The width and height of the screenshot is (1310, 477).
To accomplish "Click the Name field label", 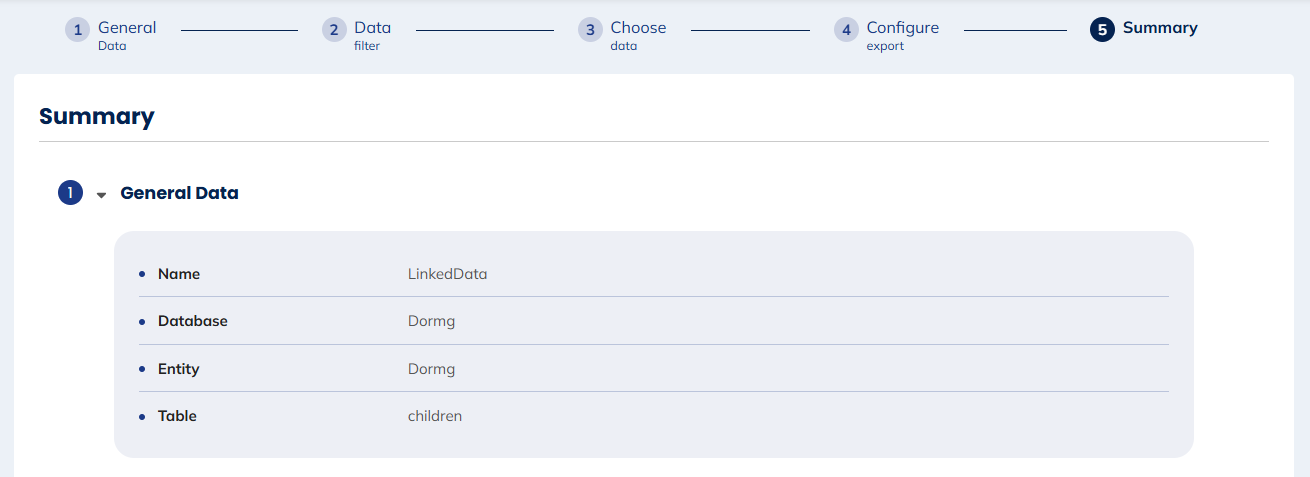I will pos(179,273).
